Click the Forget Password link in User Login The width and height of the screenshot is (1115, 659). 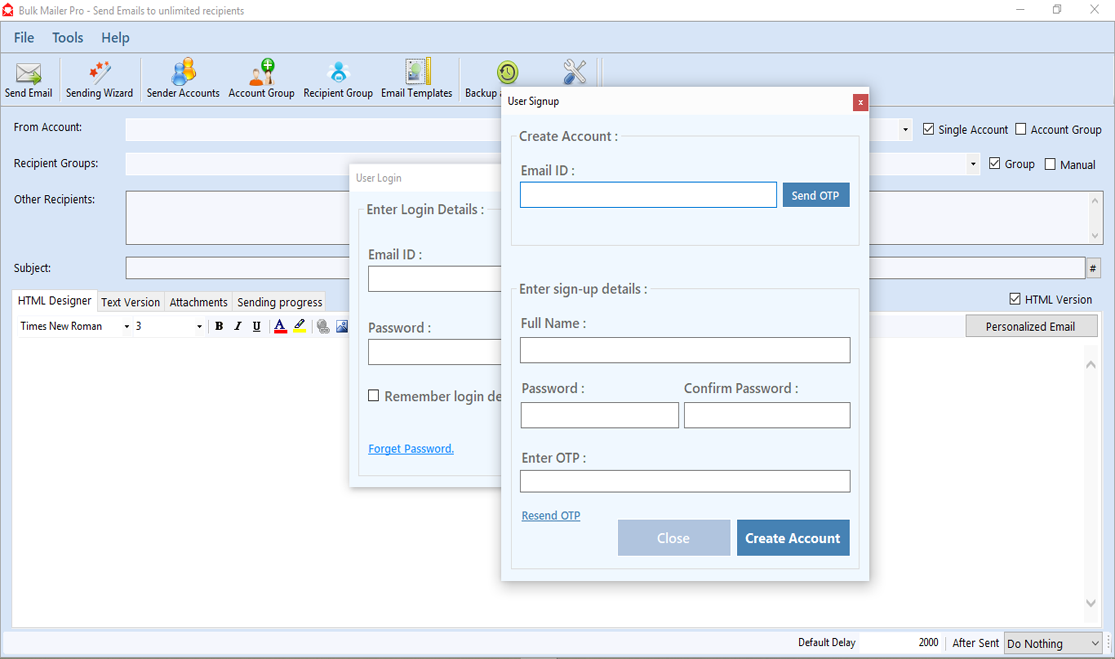[x=411, y=449]
